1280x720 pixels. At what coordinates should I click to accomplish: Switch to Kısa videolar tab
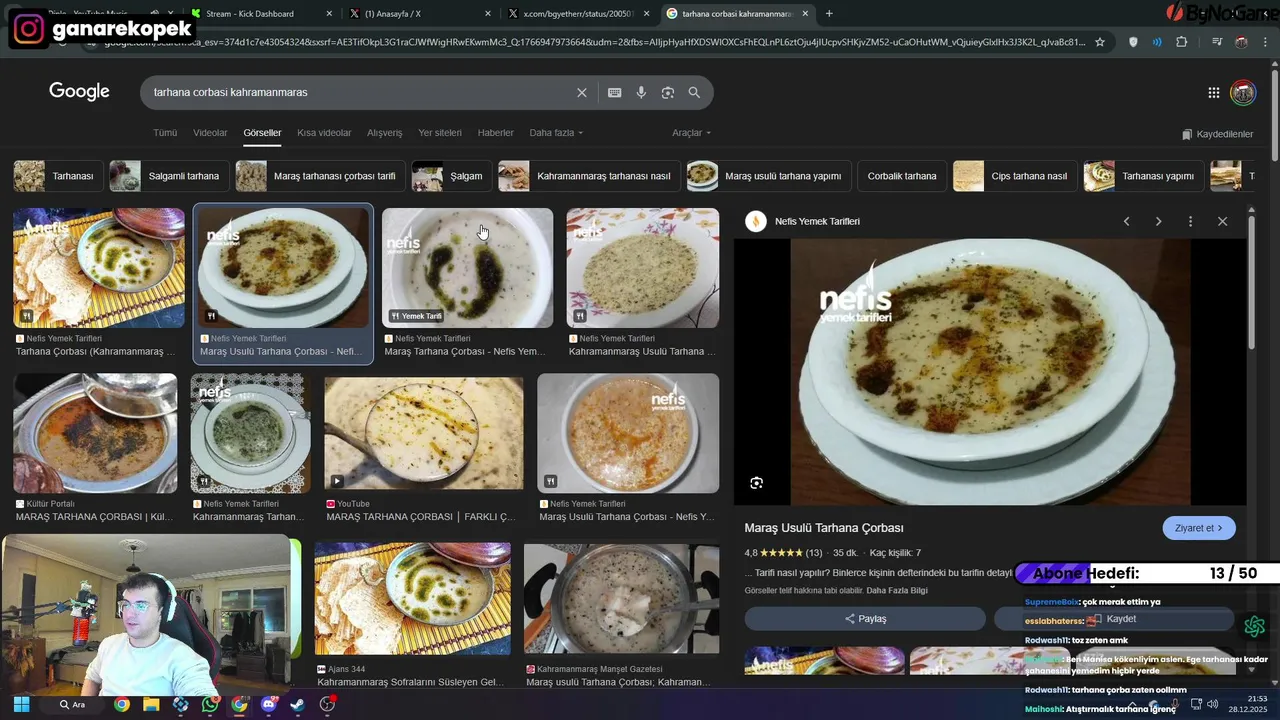coord(324,133)
